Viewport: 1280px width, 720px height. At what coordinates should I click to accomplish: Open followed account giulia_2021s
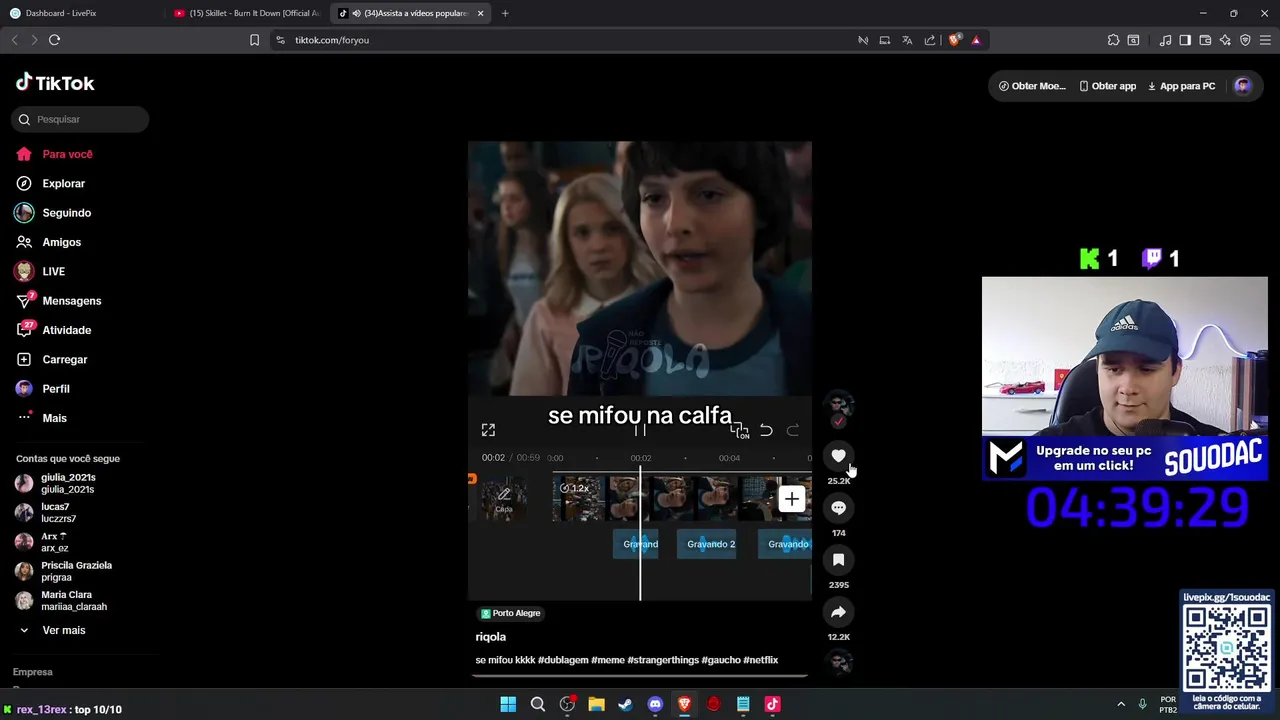(x=68, y=483)
